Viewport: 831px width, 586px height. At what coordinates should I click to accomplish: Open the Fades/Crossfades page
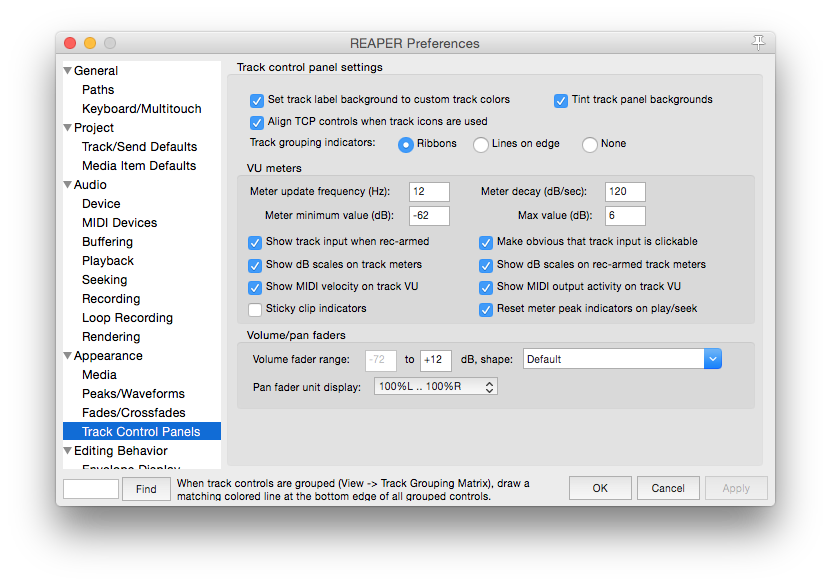point(134,413)
